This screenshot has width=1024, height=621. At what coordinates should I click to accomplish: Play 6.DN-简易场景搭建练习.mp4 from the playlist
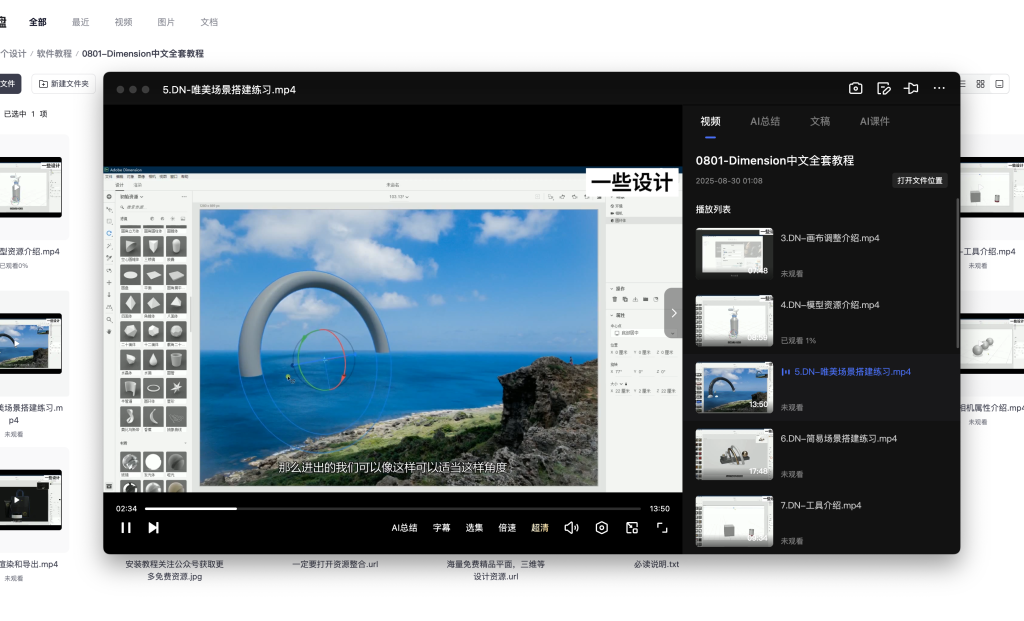pos(820,455)
